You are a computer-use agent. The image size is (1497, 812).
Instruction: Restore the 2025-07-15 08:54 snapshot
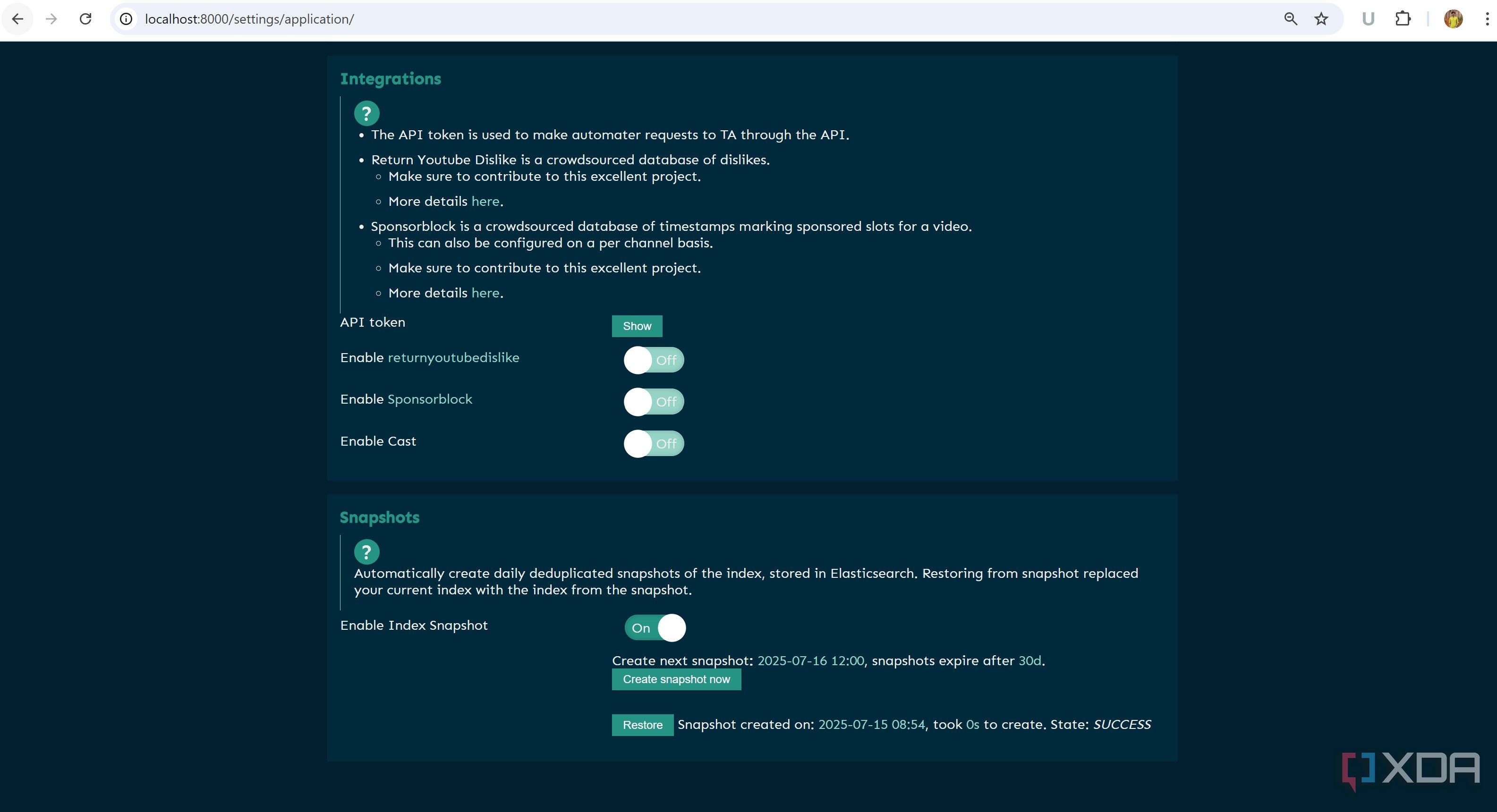643,725
